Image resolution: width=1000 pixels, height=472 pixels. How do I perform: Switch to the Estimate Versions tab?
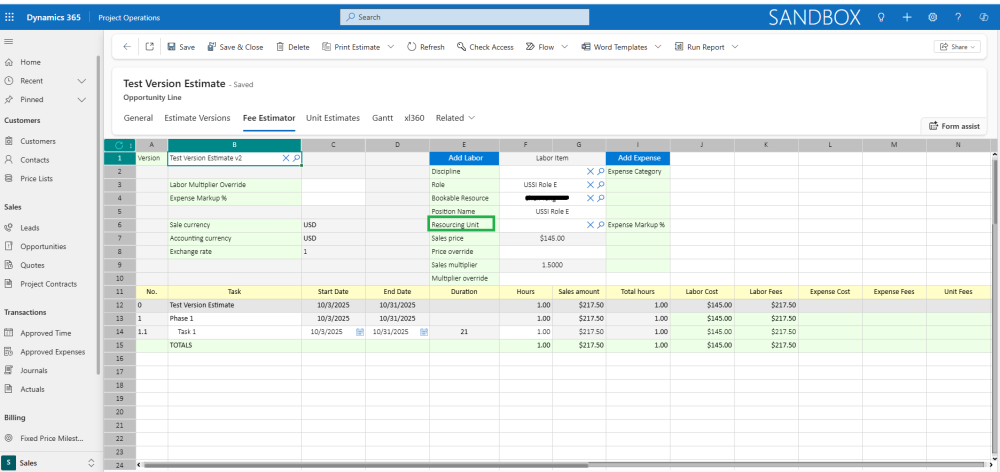(x=197, y=118)
